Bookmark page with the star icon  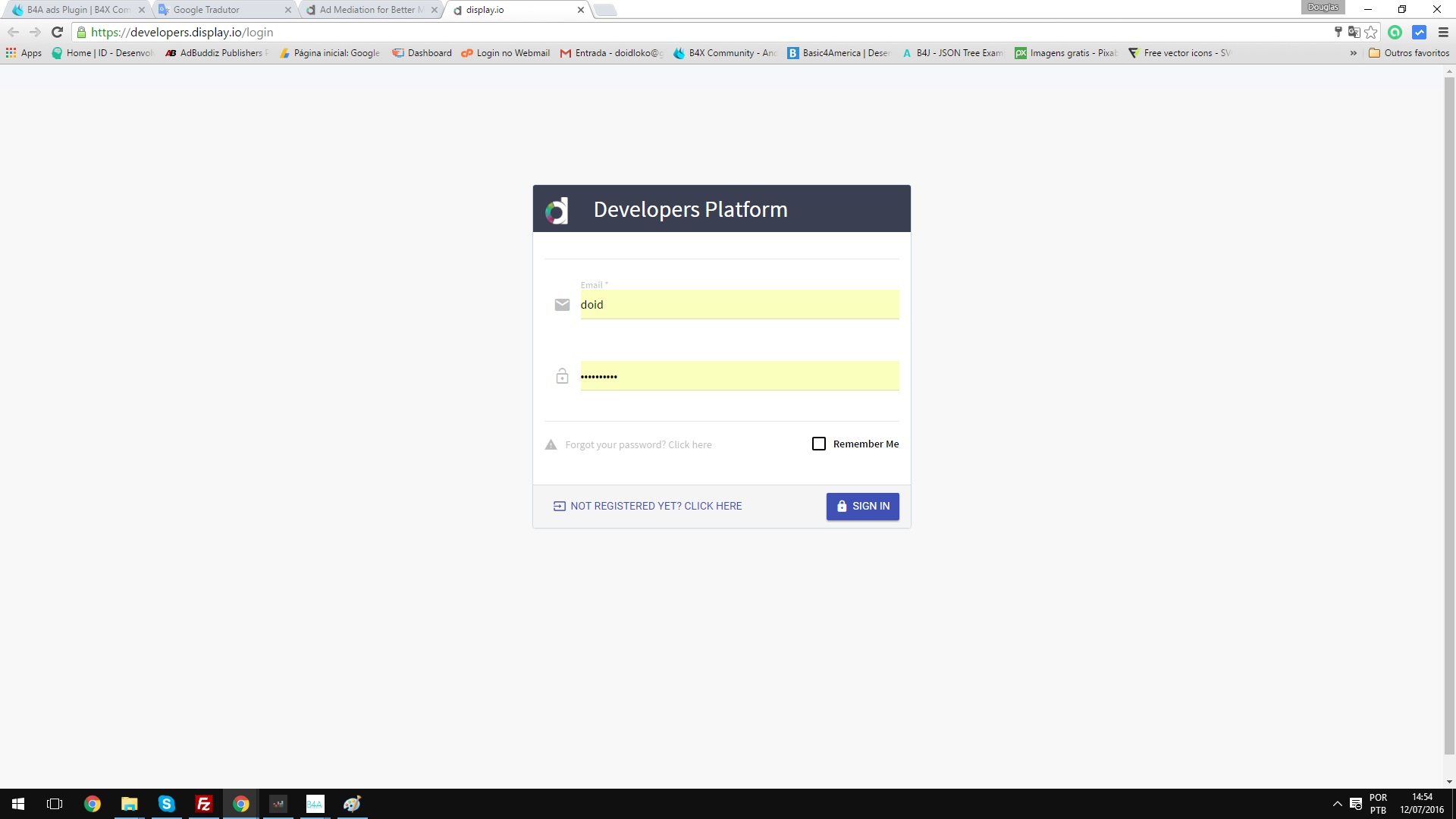tap(1371, 32)
